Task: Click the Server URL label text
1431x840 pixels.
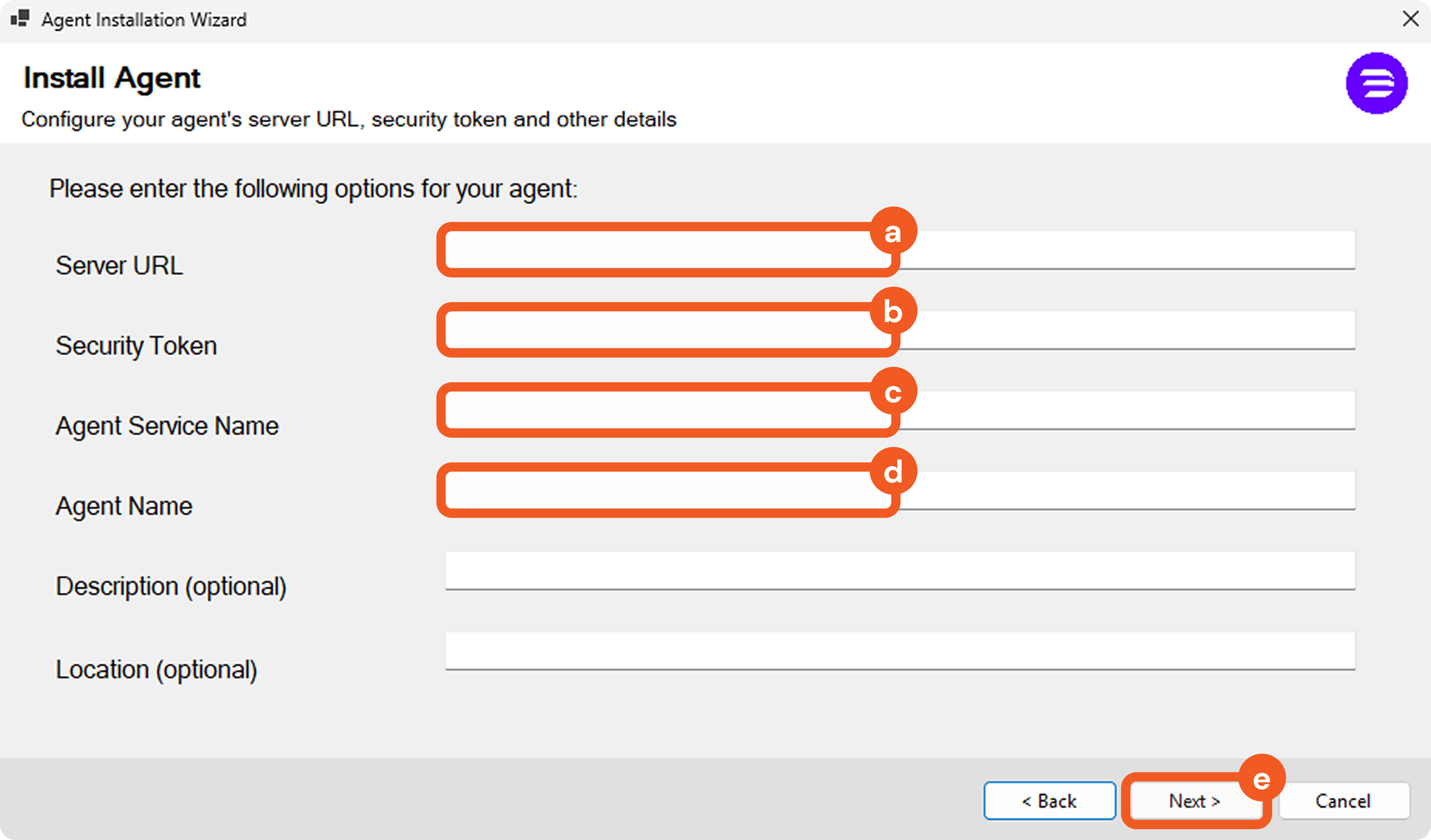Action: (119, 265)
